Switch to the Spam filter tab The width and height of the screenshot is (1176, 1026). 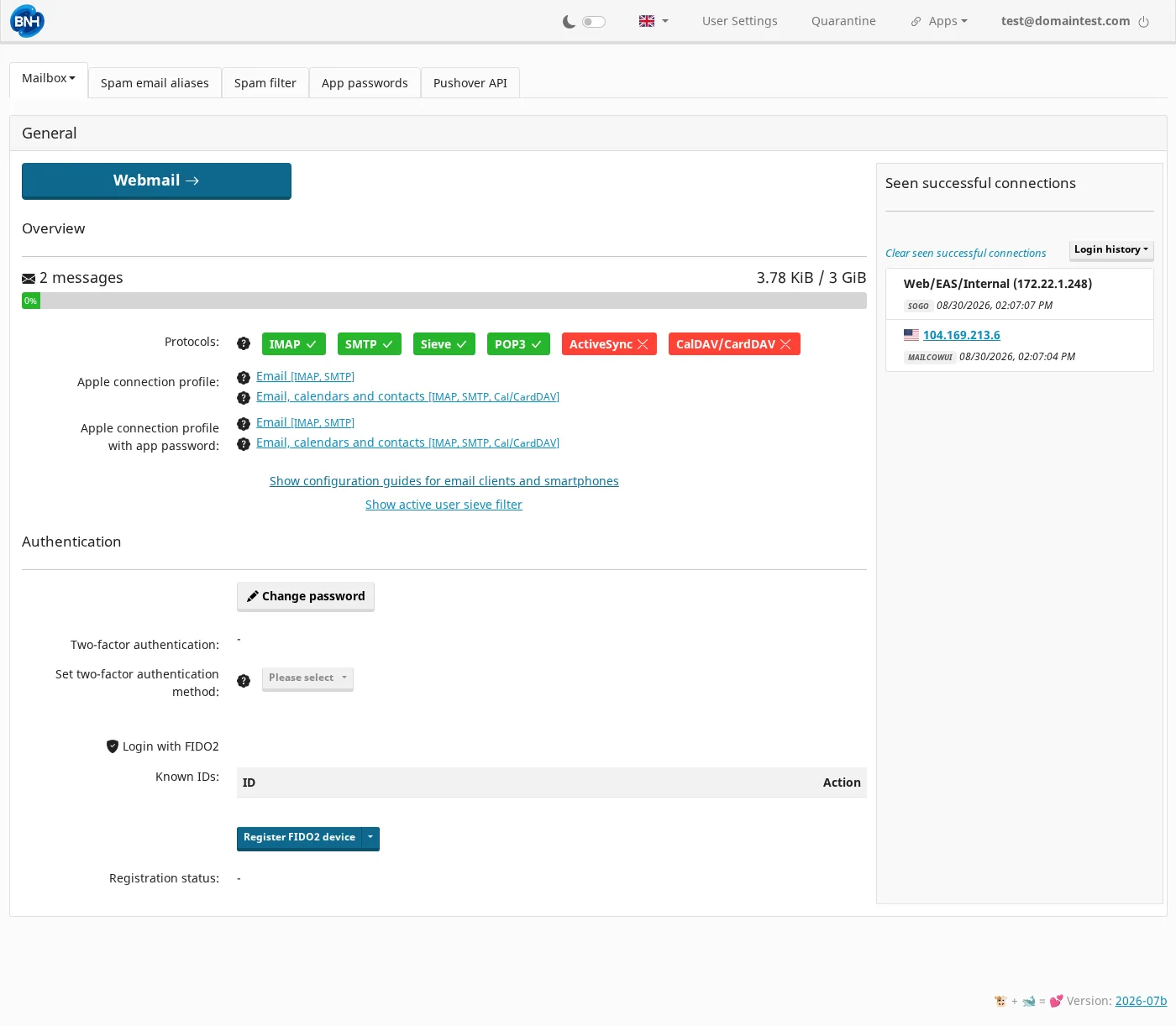pos(265,83)
